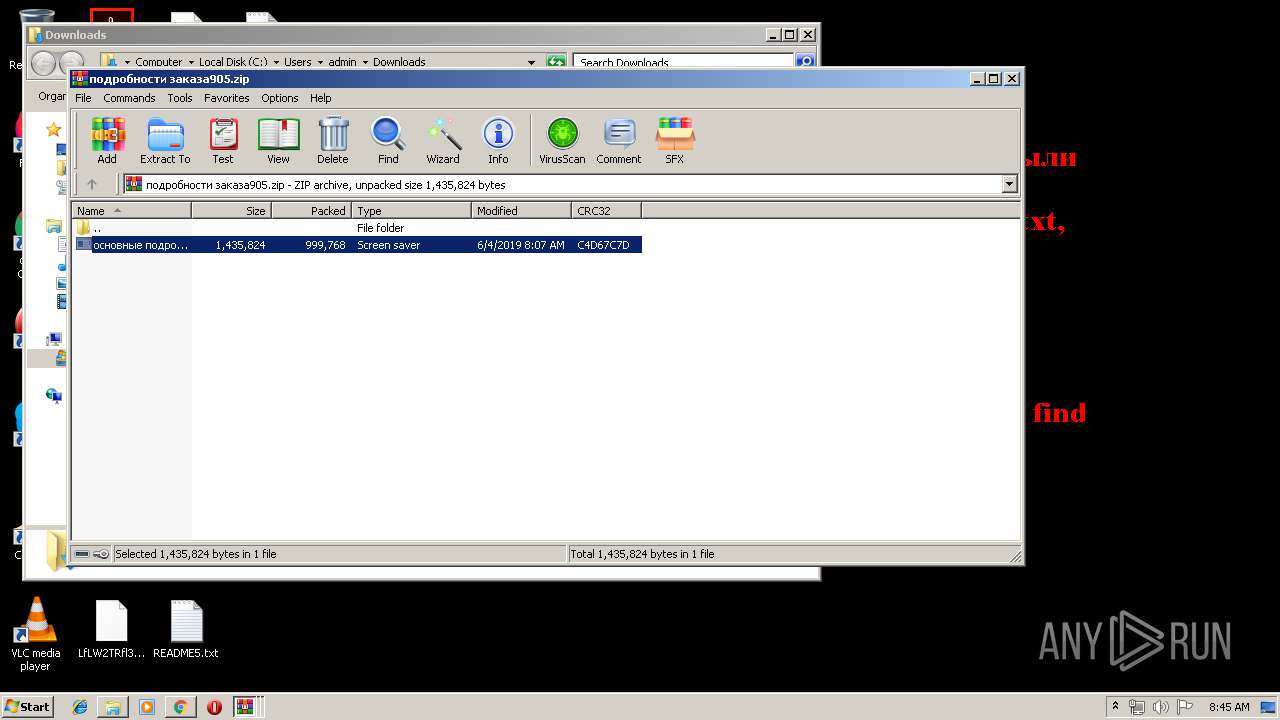Click the '1,435,824' size cell

[x=240, y=245]
